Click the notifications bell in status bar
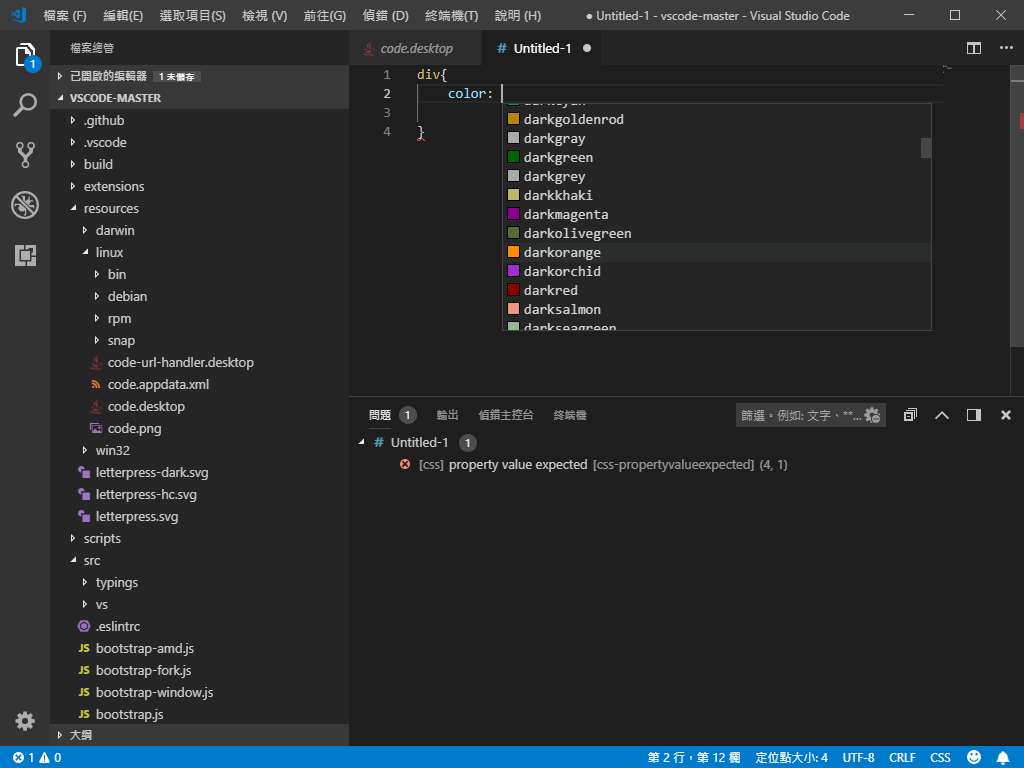Screen dimensions: 1024x768 pos(1002,758)
